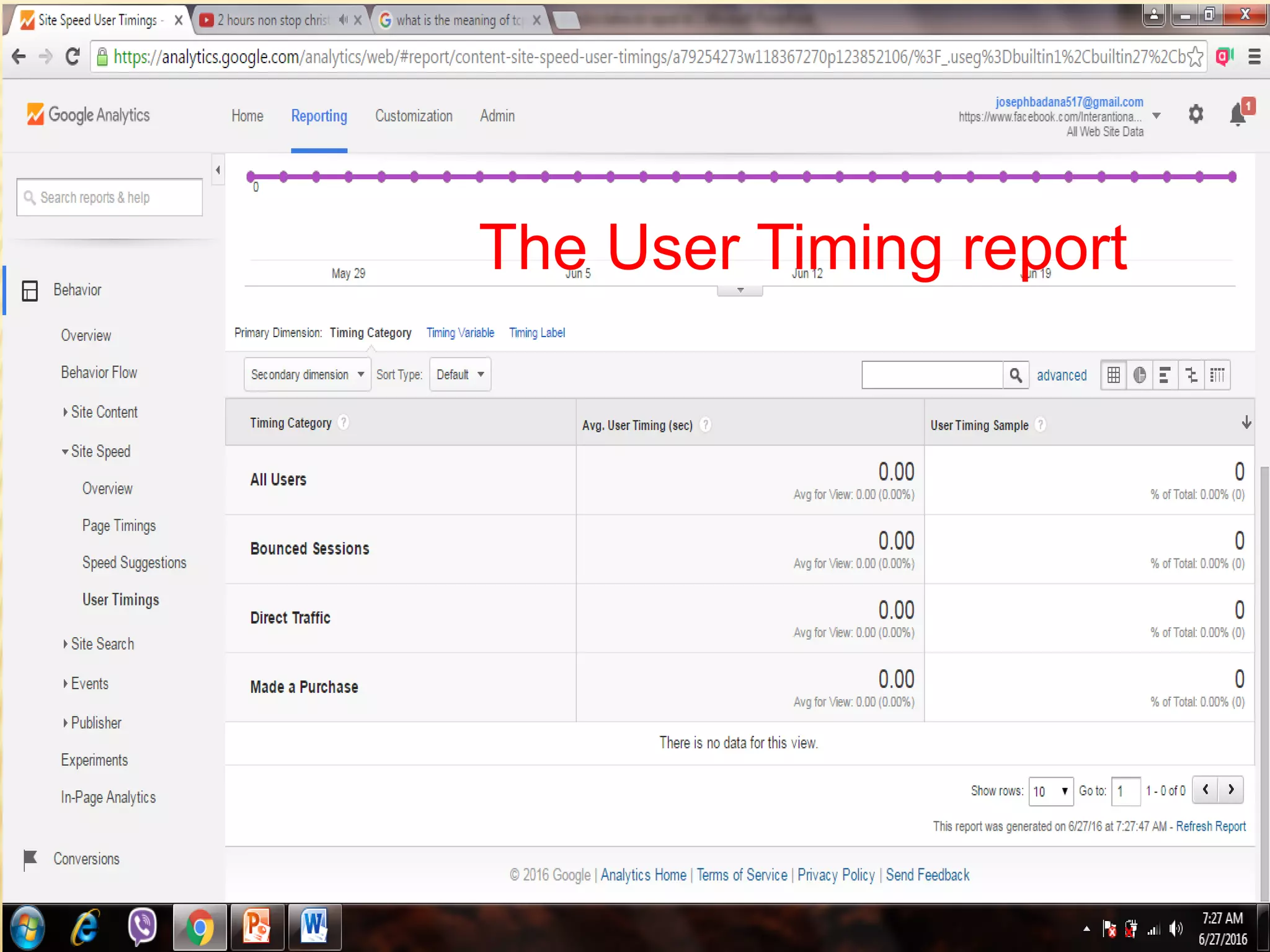Open the Customization tab

(x=414, y=116)
